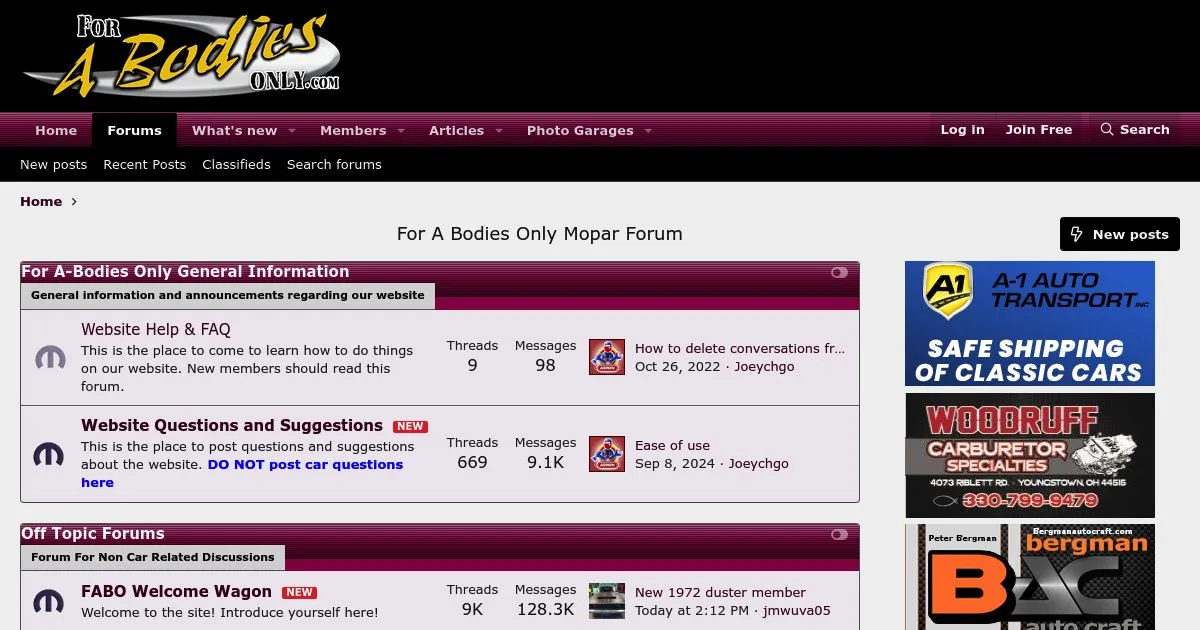
Task: Click the 128.3K messages count
Action: (545, 609)
